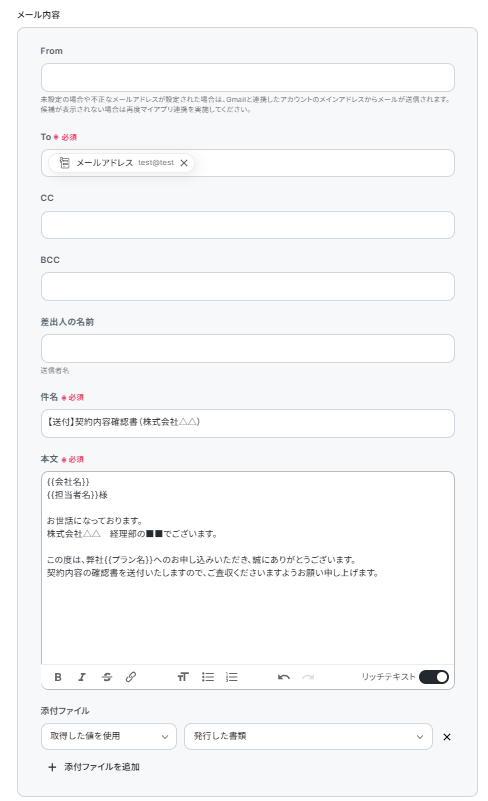Select the CC input field
This screenshot has width=488, height=801.
point(248,225)
